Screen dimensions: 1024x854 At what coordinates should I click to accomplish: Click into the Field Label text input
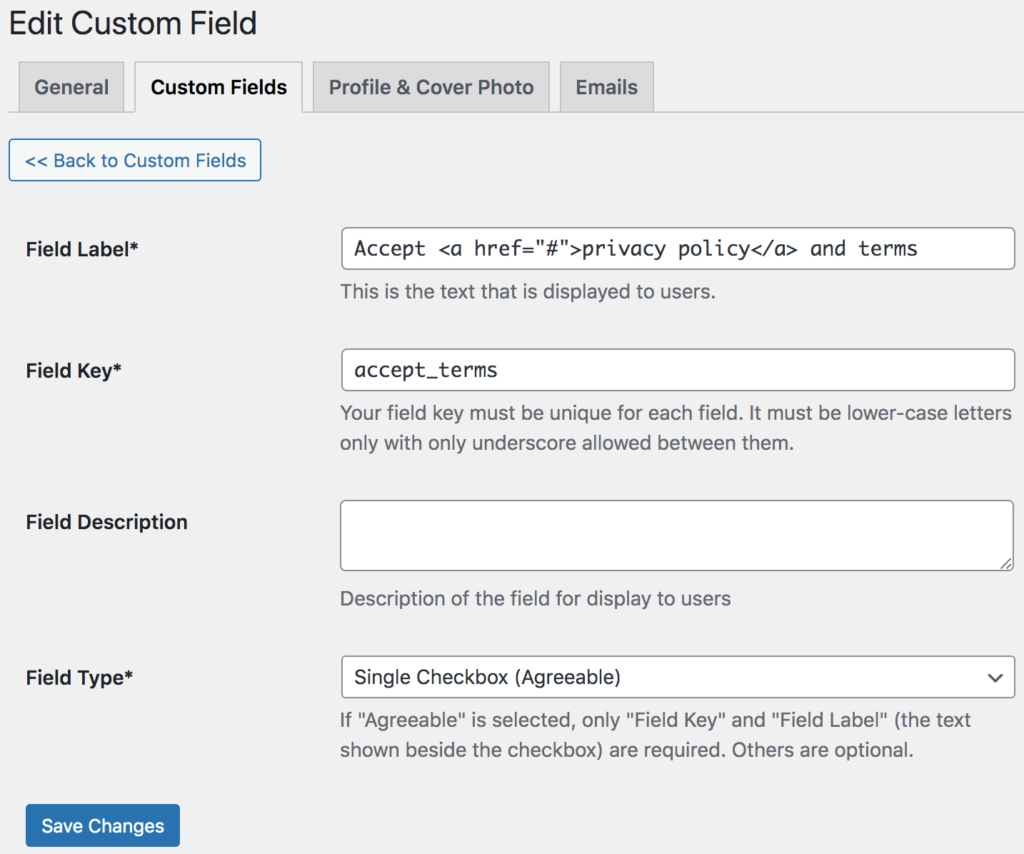[678, 248]
